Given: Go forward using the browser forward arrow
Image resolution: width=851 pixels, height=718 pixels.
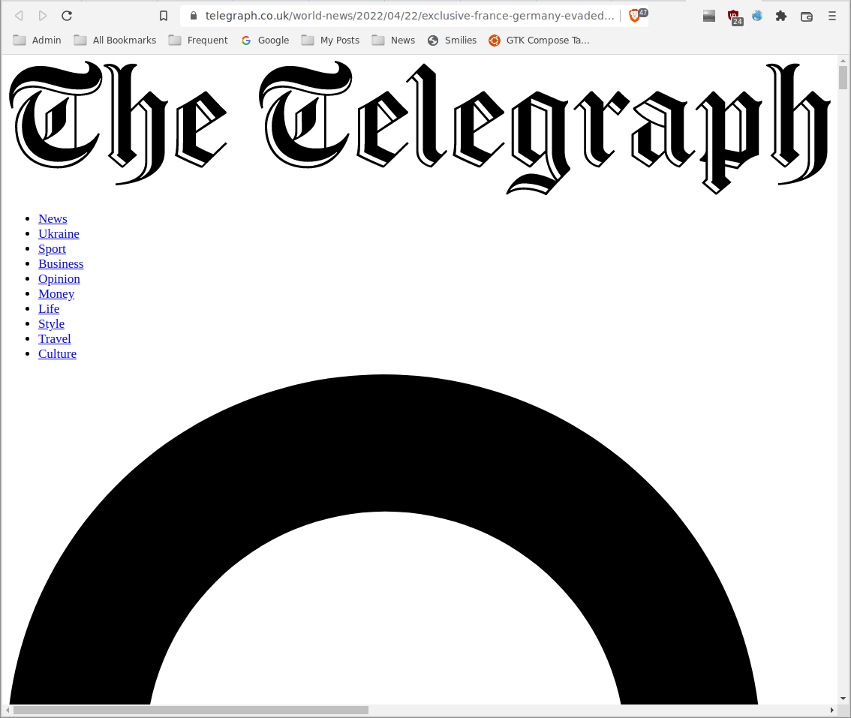Looking at the screenshot, I should point(42,16).
